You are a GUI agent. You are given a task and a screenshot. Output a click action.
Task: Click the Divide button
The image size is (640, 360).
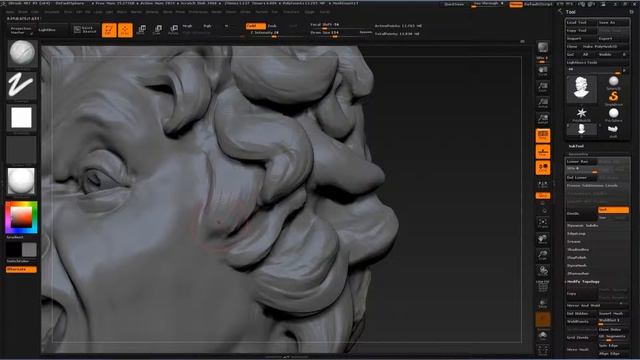tap(581, 213)
